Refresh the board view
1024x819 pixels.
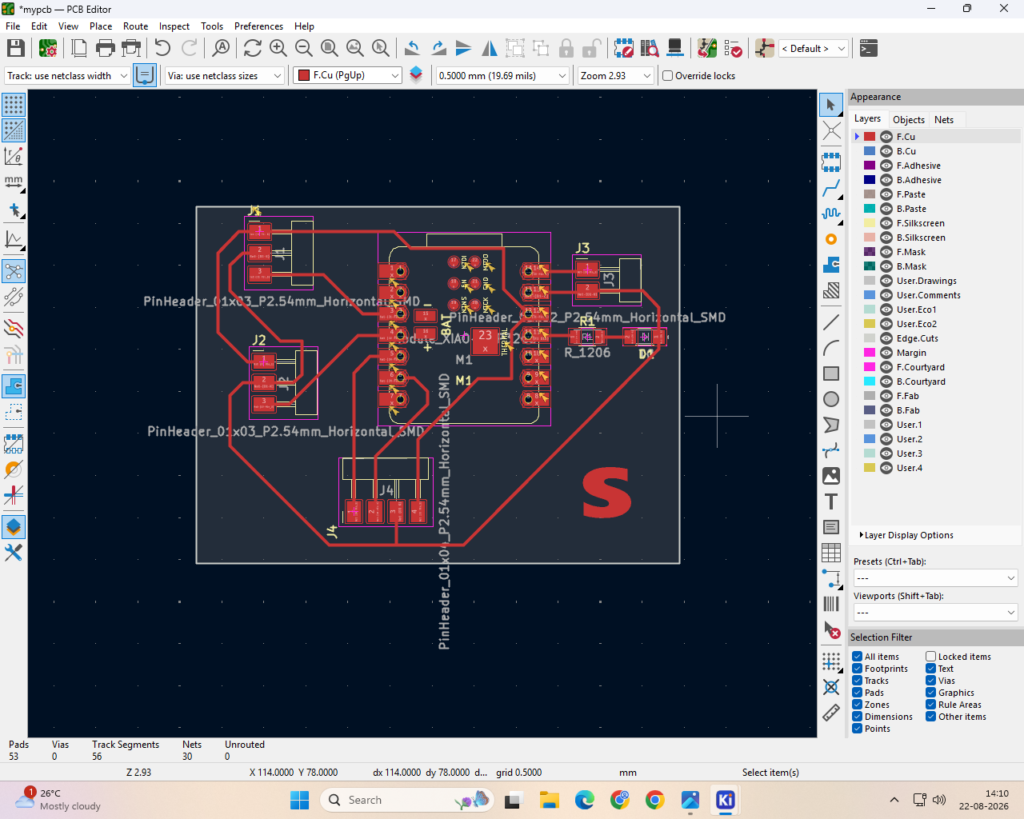pyautogui.click(x=252, y=48)
